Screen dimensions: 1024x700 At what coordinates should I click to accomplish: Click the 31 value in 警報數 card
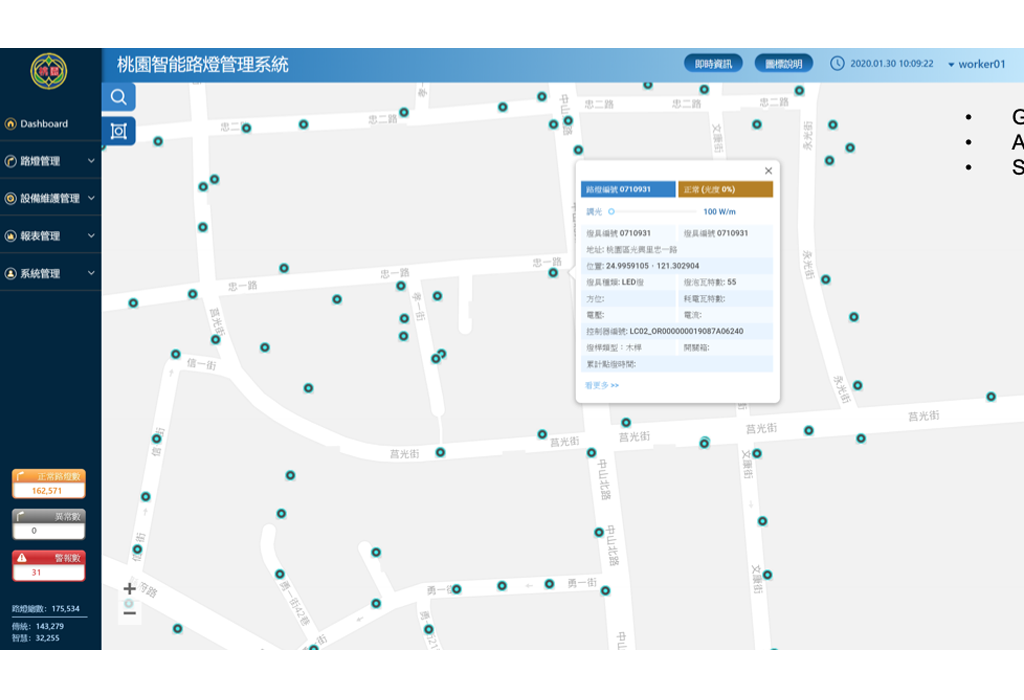pyautogui.click(x=37, y=573)
